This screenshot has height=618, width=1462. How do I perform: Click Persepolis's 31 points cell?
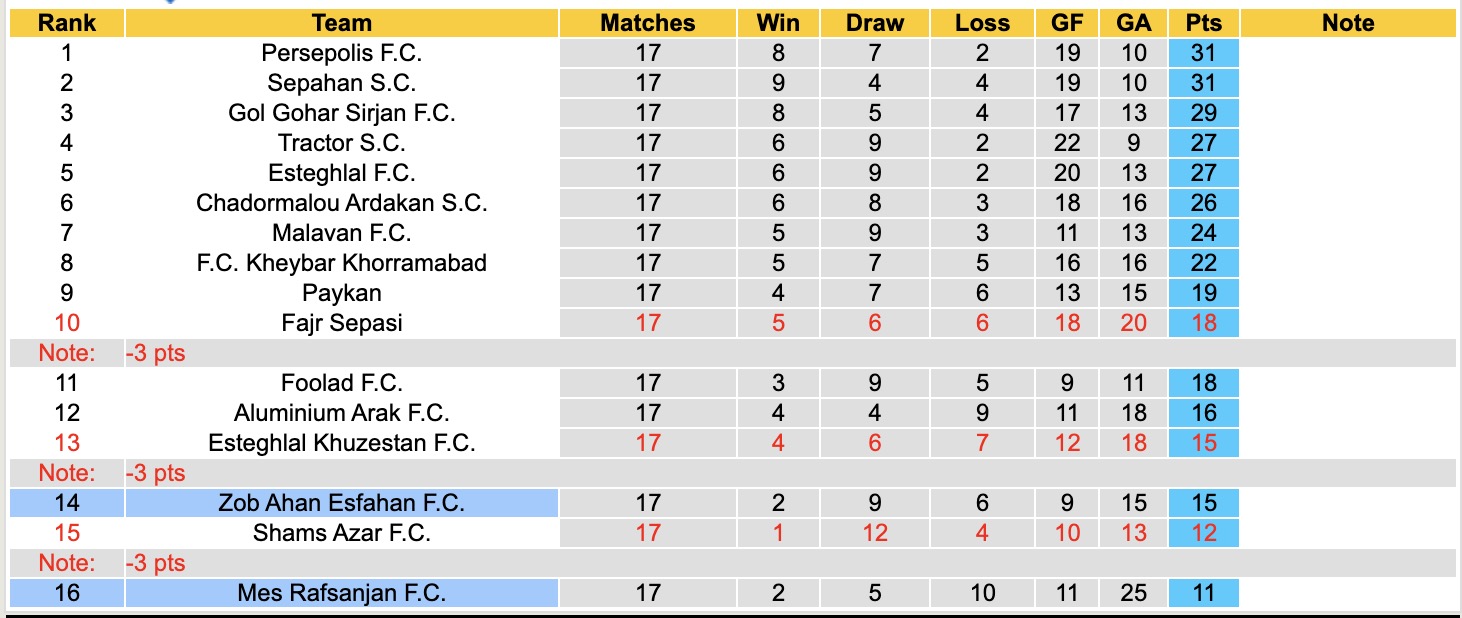coord(1203,53)
